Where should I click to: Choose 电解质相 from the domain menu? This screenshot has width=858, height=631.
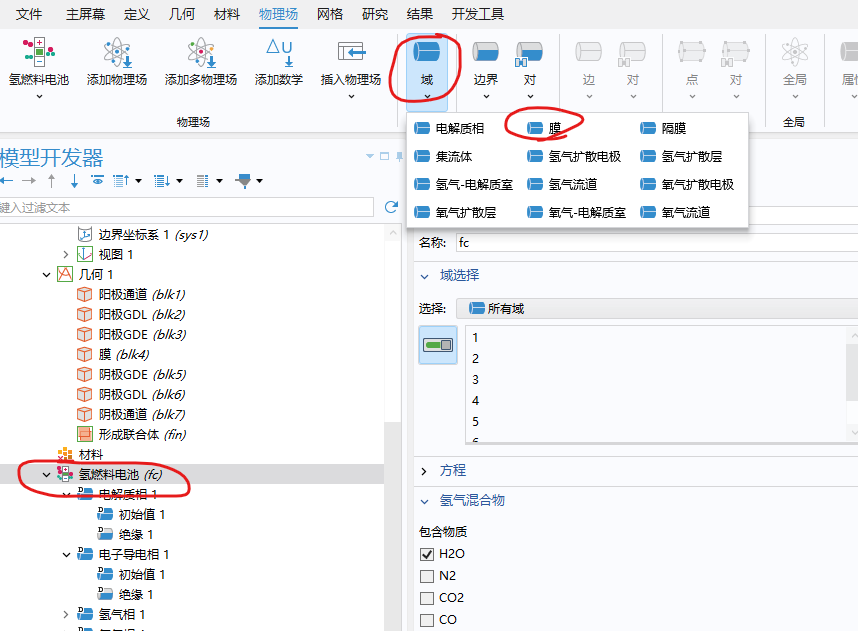(449, 129)
